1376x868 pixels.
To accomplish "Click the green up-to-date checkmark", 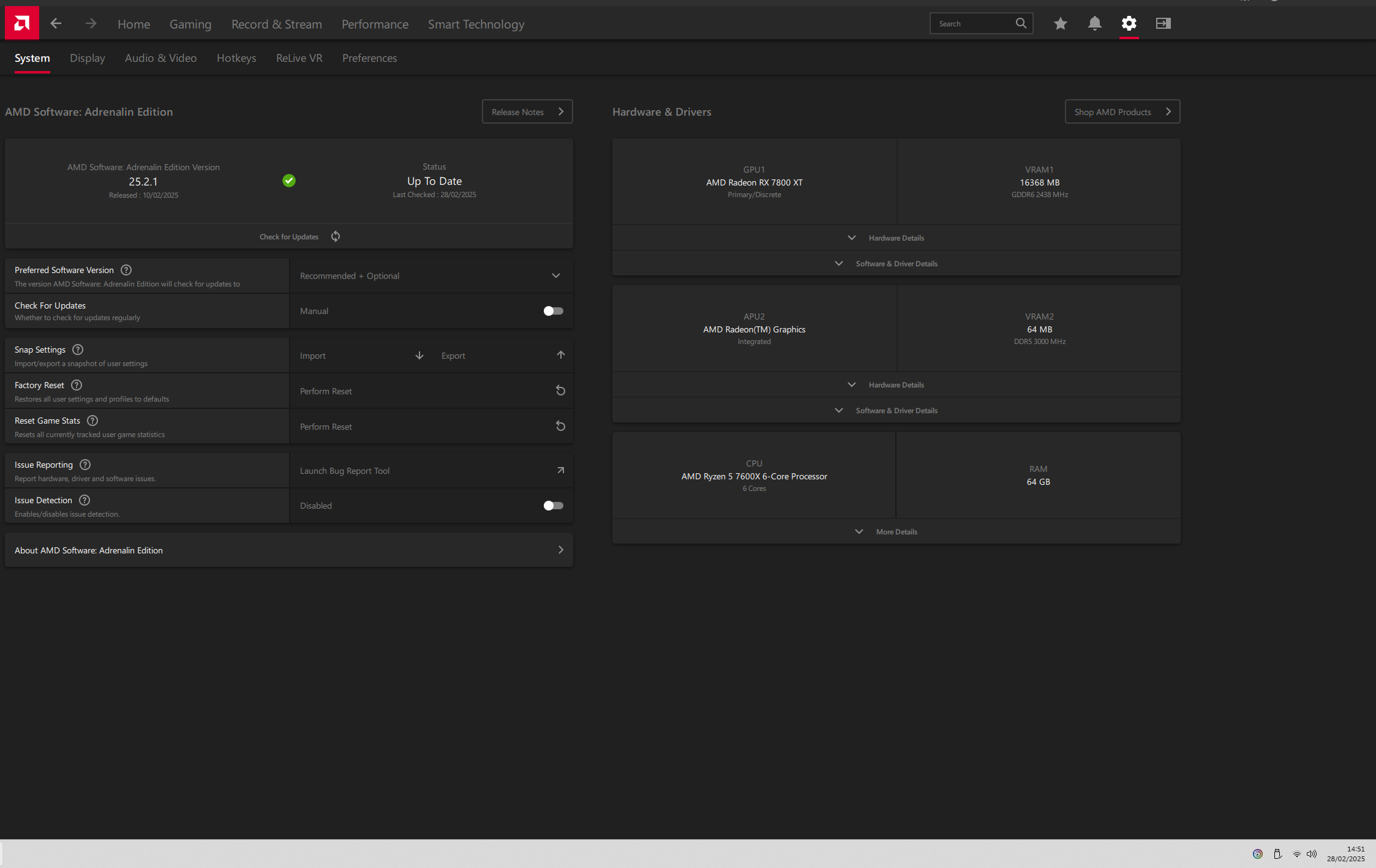I will pos(289,181).
